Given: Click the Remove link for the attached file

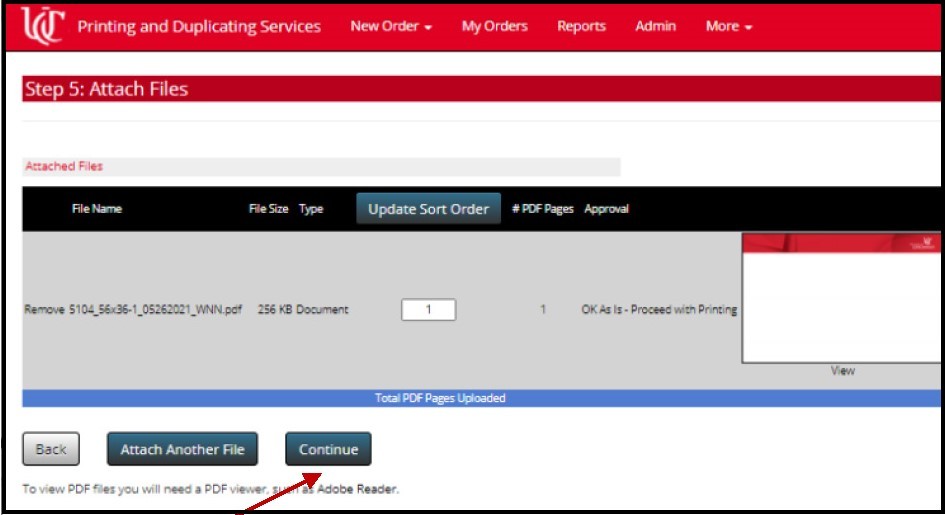Looking at the screenshot, I should tap(44, 310).
